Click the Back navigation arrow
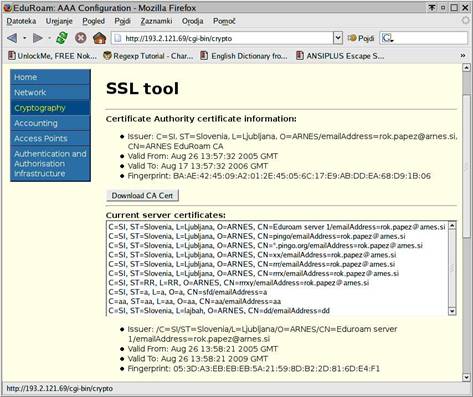 (12, 38)
